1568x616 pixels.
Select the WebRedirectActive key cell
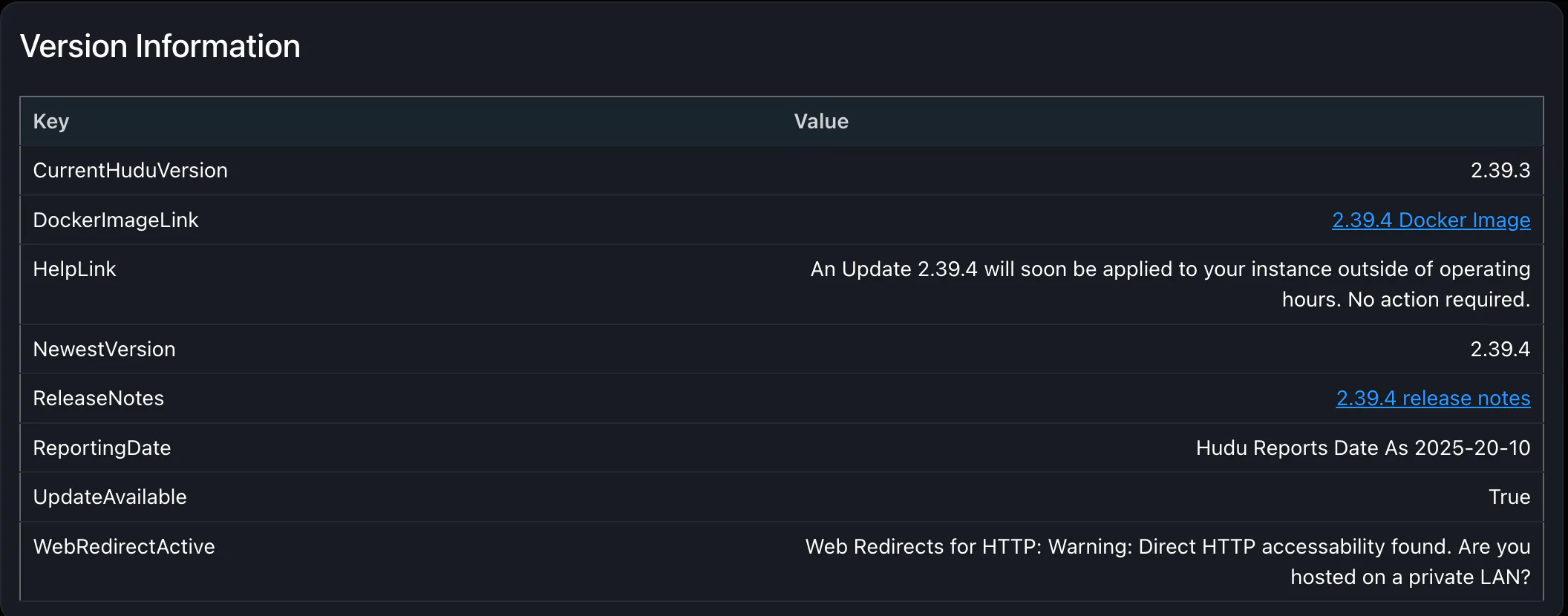pos(124,547)
